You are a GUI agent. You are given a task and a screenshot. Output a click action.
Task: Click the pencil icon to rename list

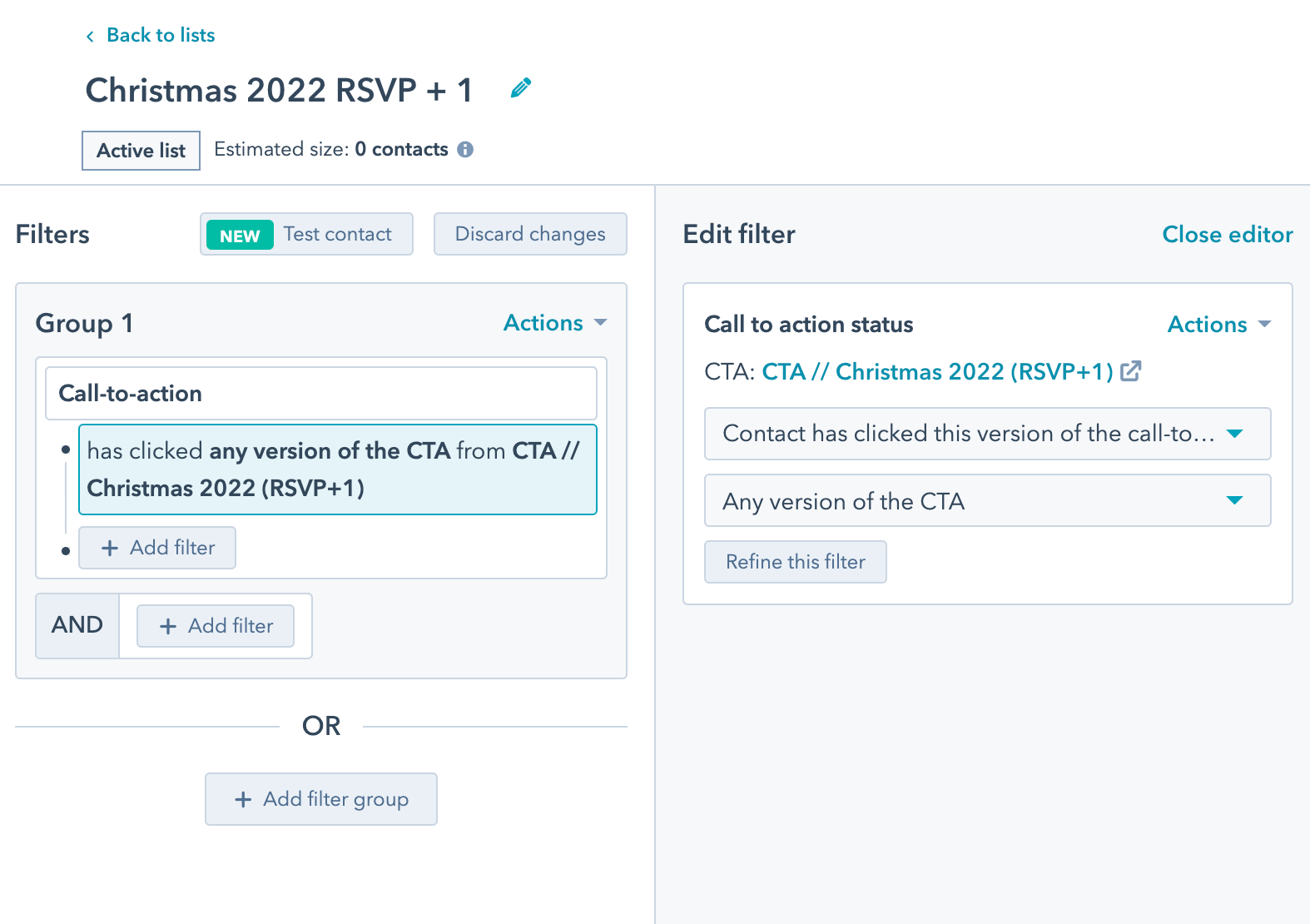tap(521, 88)
